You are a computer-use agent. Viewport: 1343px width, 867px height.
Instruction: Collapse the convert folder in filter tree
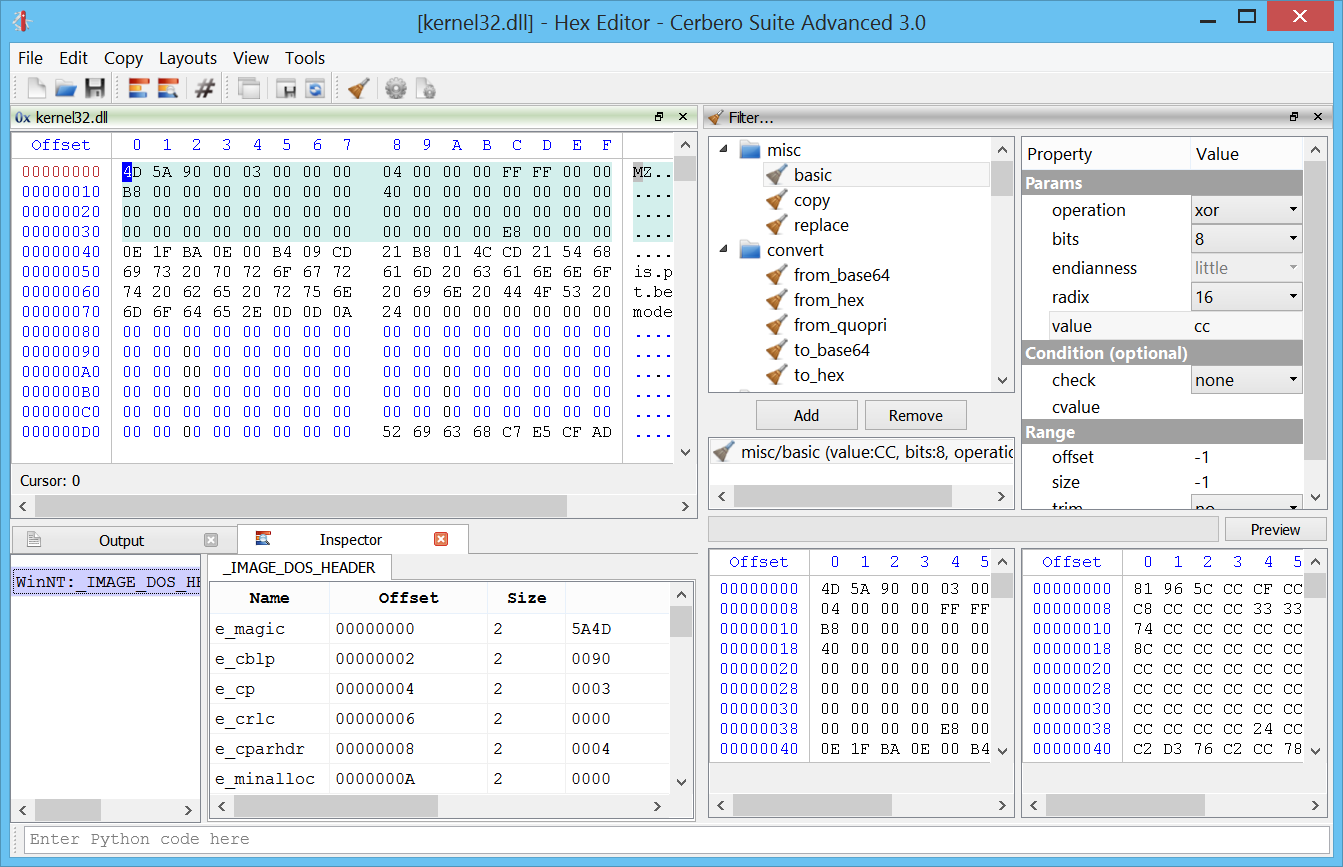click(725, 250)
